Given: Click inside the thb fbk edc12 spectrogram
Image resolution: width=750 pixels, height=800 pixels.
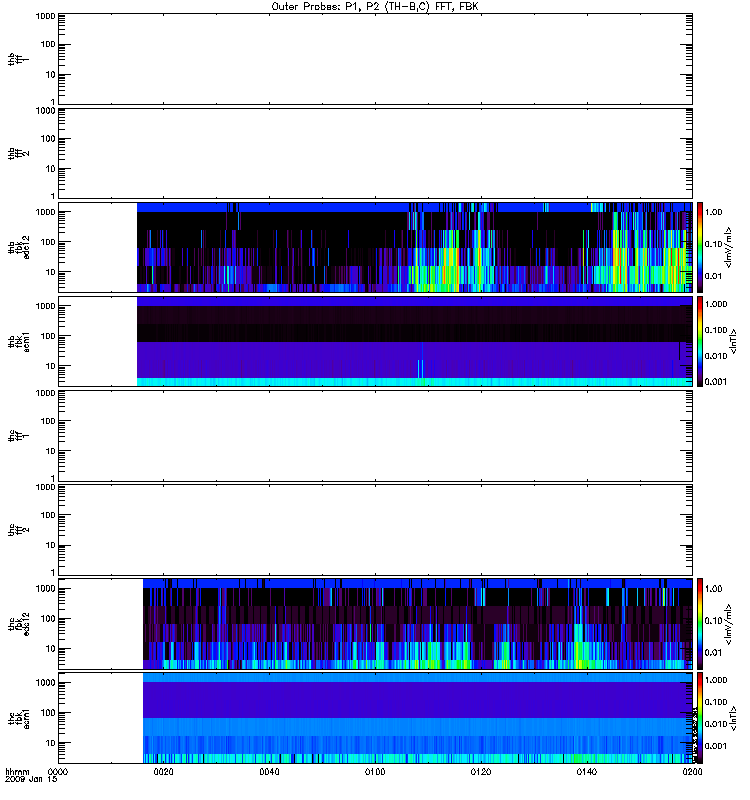Looking at the screenshot, I should click(x=414, y=247).
